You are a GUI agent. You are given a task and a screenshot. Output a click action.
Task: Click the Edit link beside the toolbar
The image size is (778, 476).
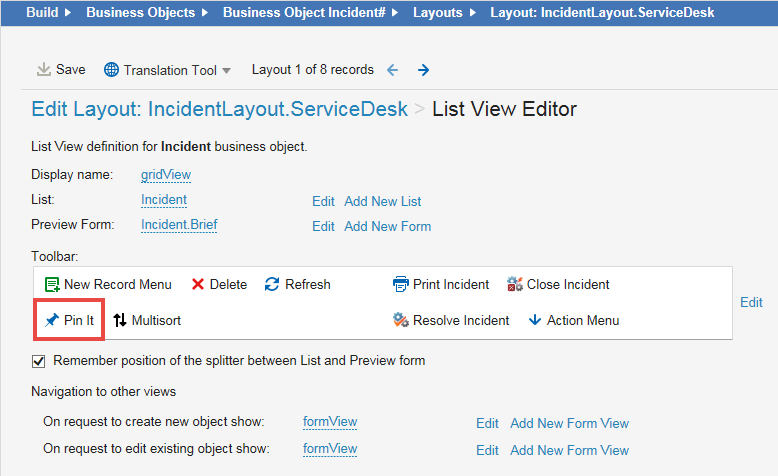(x=751, y=302)
